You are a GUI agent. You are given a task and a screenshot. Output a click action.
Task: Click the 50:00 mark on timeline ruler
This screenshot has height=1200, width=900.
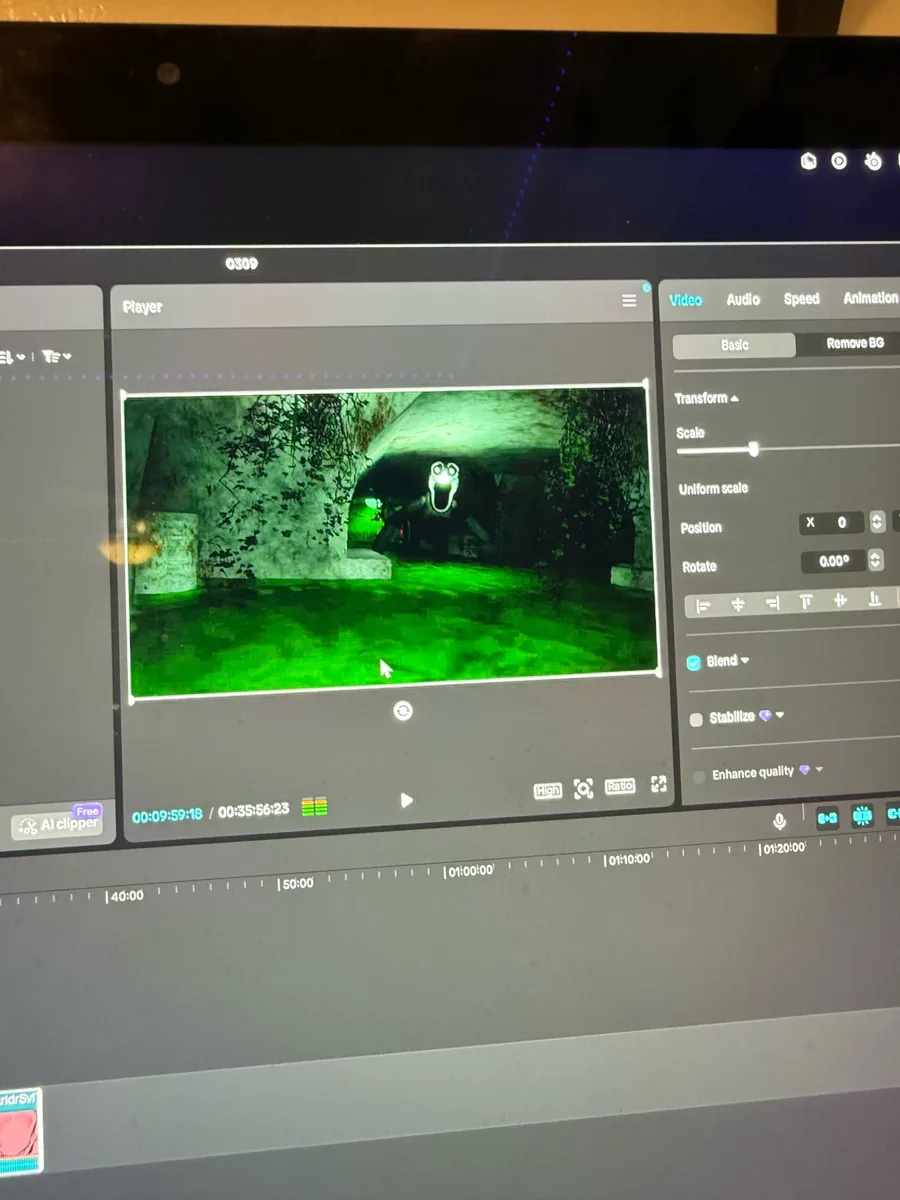point(296,884)
